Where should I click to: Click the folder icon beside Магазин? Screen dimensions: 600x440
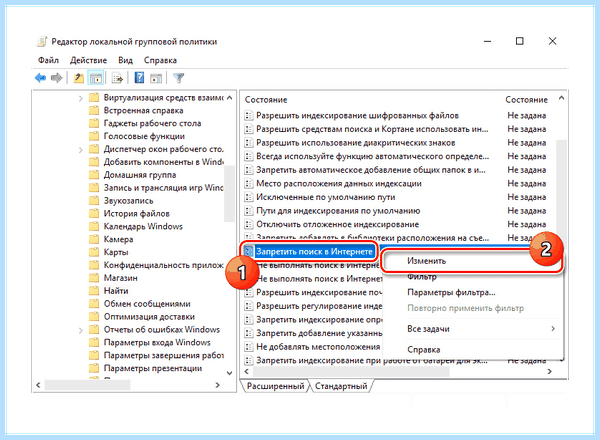tap(94, 278)
